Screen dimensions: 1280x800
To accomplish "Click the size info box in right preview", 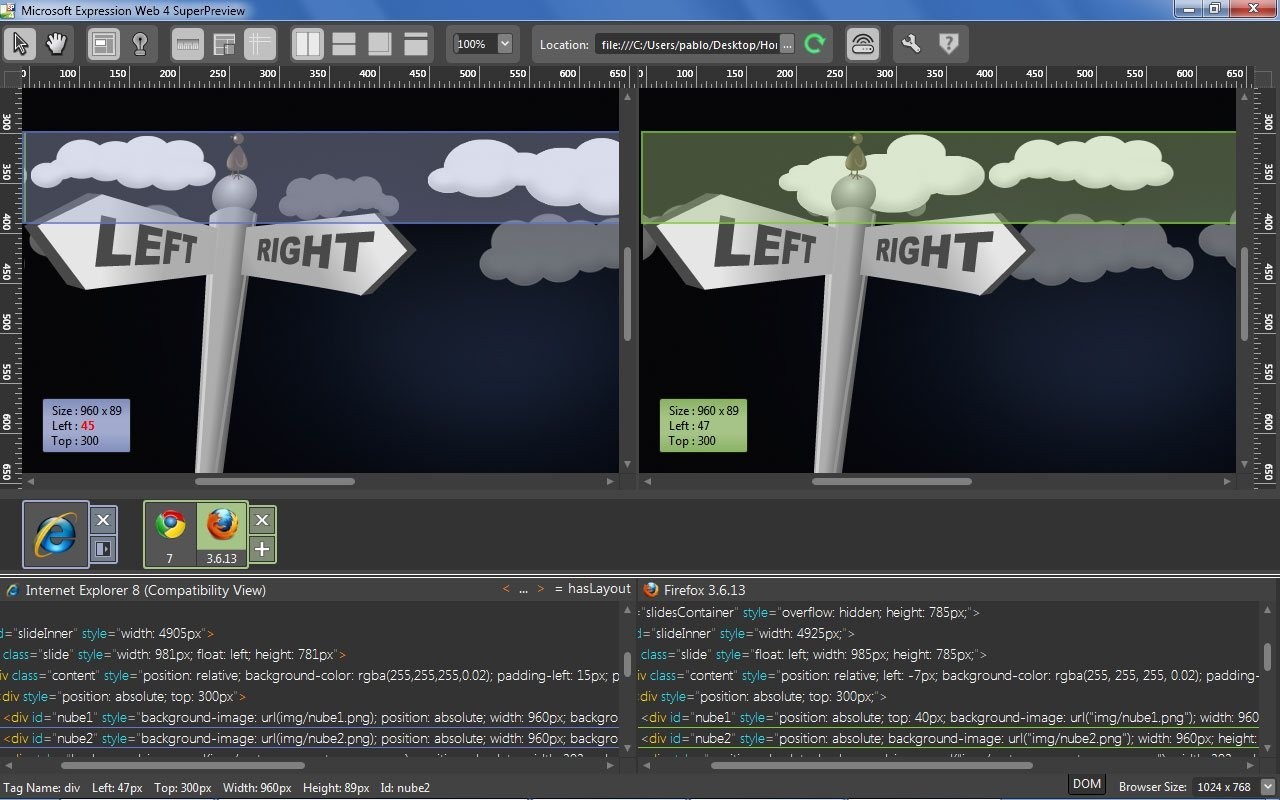I will 703,426.
